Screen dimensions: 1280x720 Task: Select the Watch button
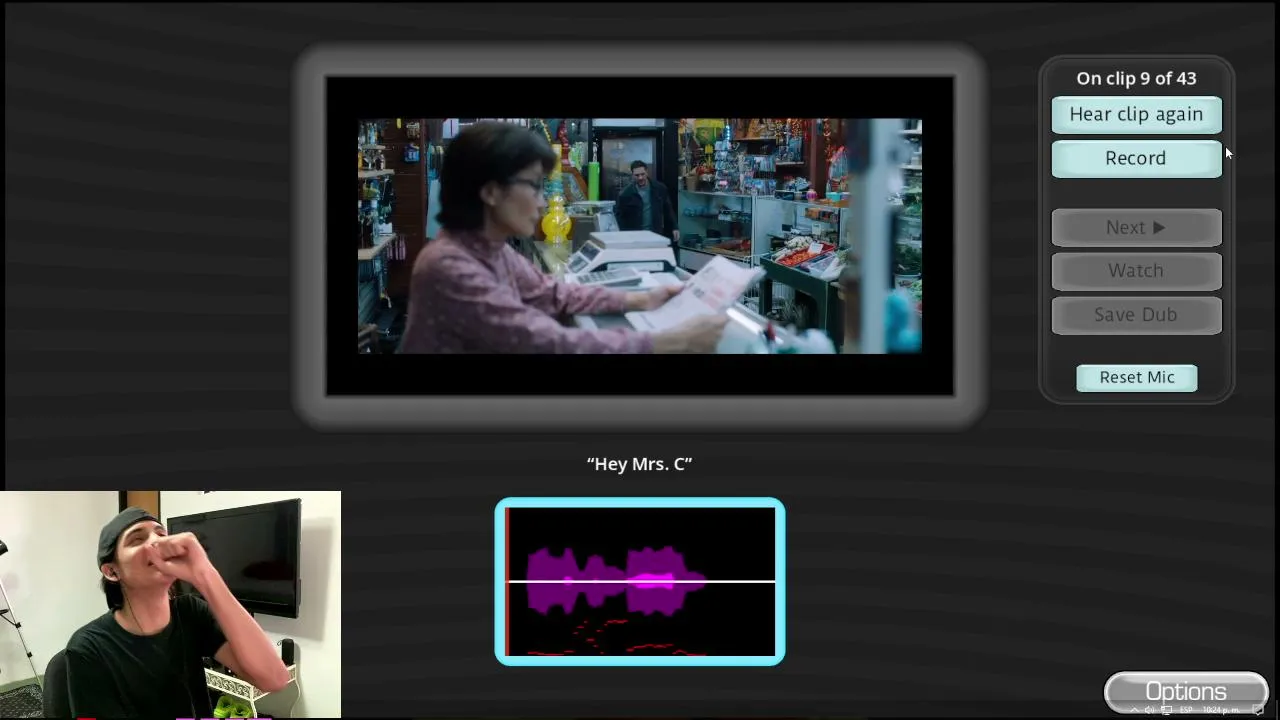point(1136,270)
